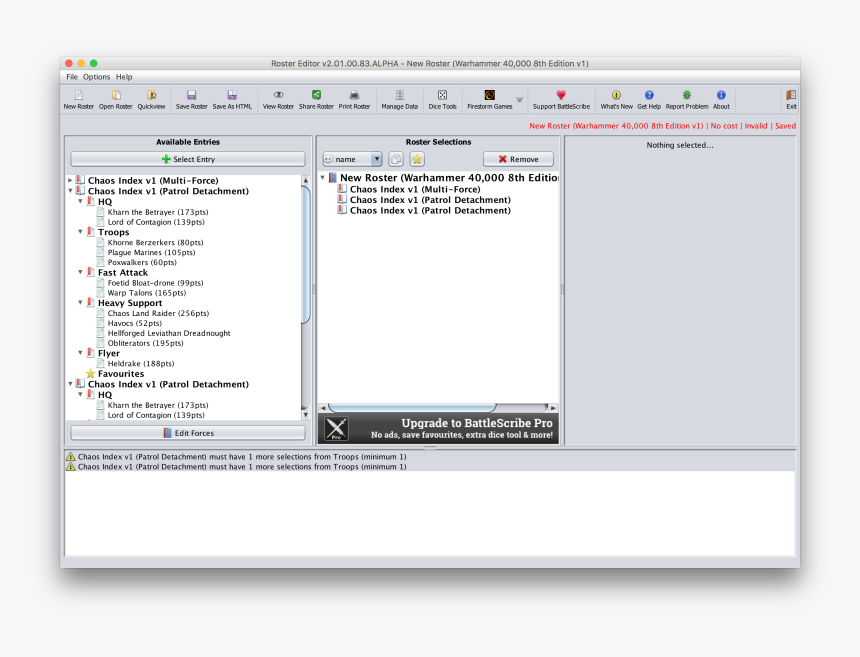
Task: Collapse New Roster root in Roster Selections
Action: 323,178
